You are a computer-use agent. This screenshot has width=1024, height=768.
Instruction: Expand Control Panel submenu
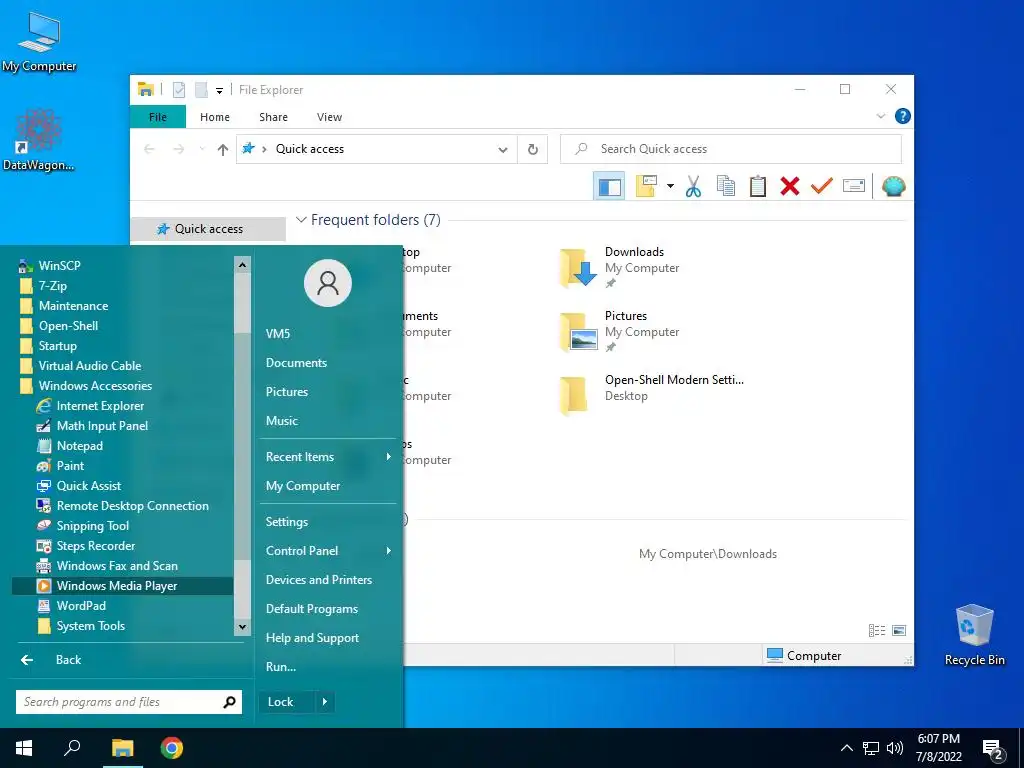pyautogui.click(x=328, y=551)
